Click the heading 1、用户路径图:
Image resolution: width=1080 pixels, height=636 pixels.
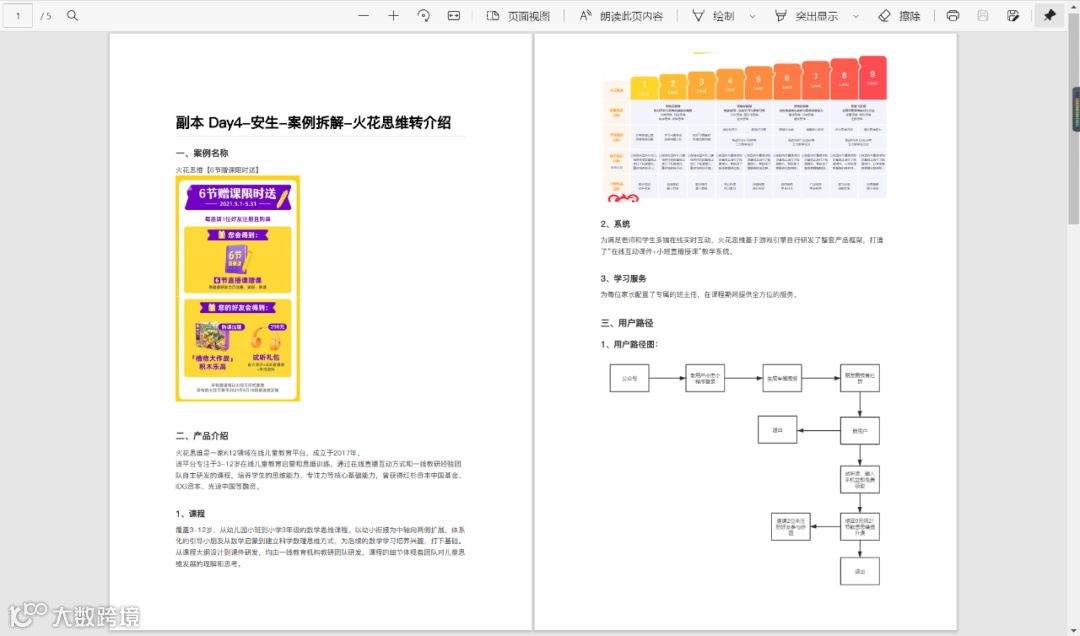(x=630, y=344)
